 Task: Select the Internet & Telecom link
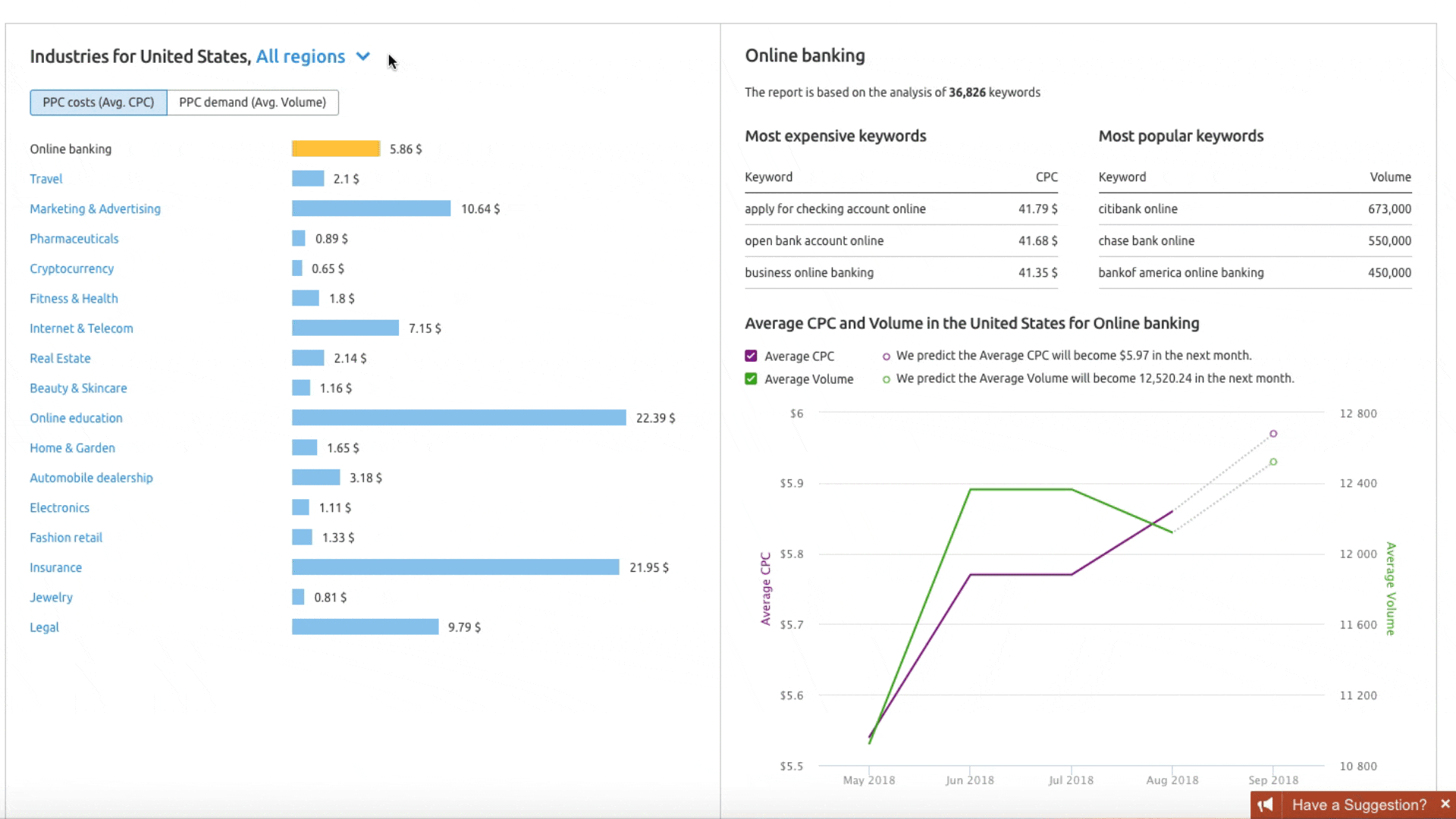(x=81, y=328)
